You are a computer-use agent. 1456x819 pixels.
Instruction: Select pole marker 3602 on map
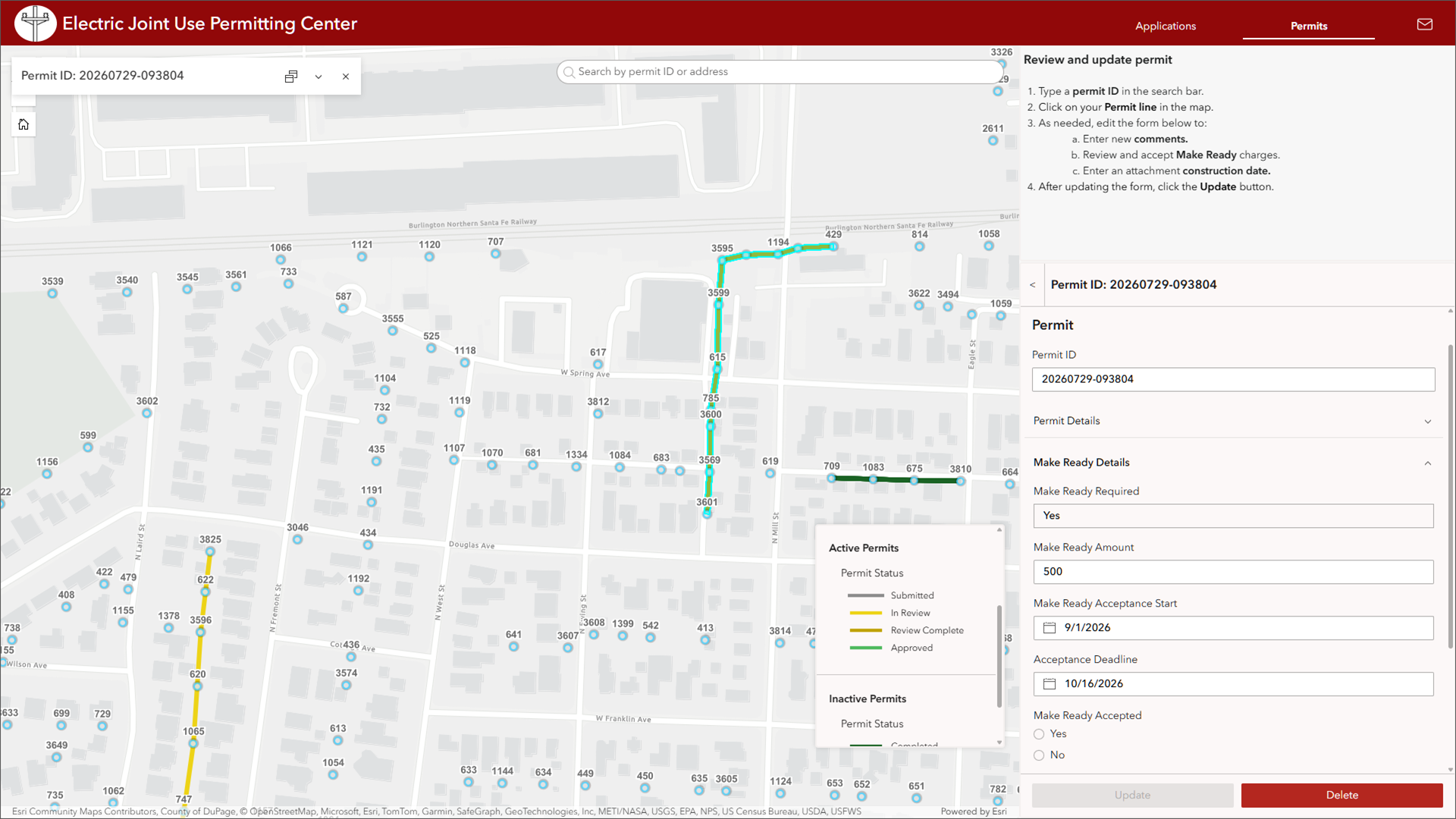pos(146,413)
